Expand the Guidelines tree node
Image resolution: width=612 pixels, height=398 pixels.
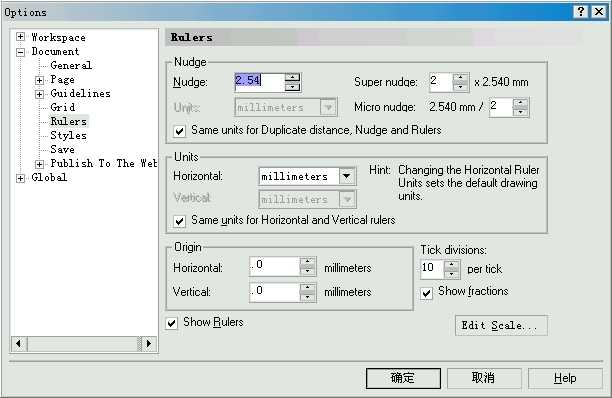pos(39,94)
